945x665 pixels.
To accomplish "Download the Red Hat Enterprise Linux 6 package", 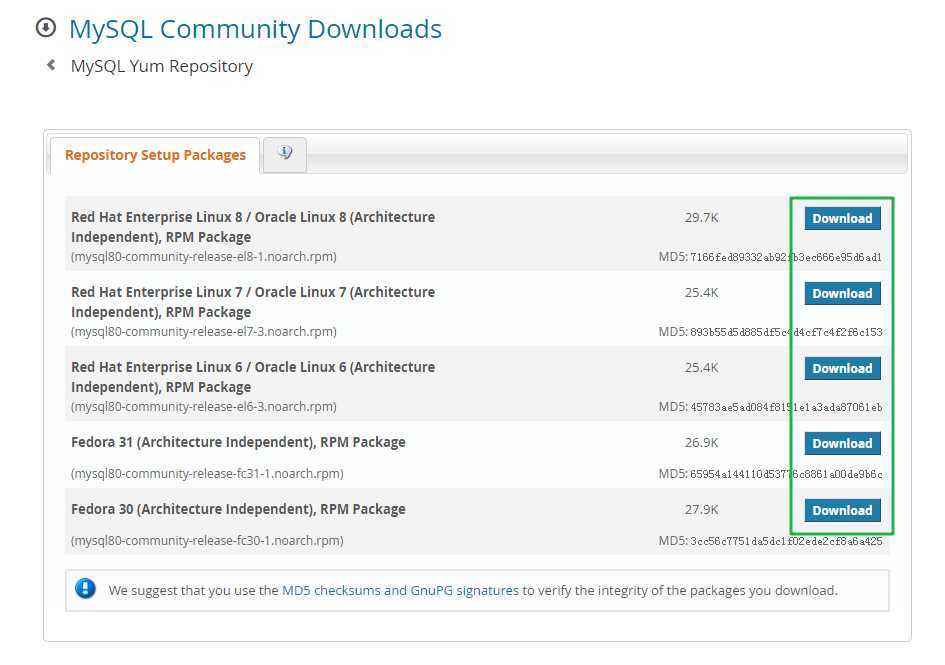I will tap(842, 368).
